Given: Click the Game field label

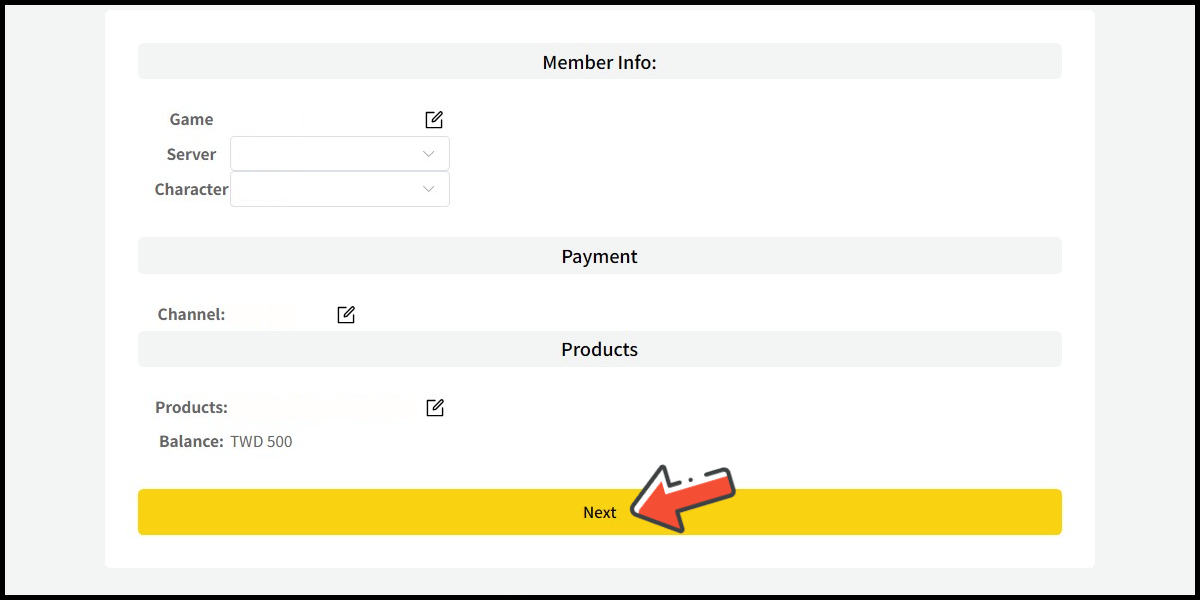Looking at the screenshot, I should tap(191, 120).
